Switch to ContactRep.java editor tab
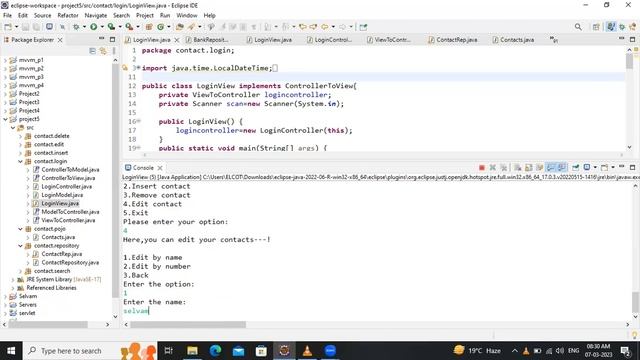This screenshot has height=360, width=640. pos(453,40)
